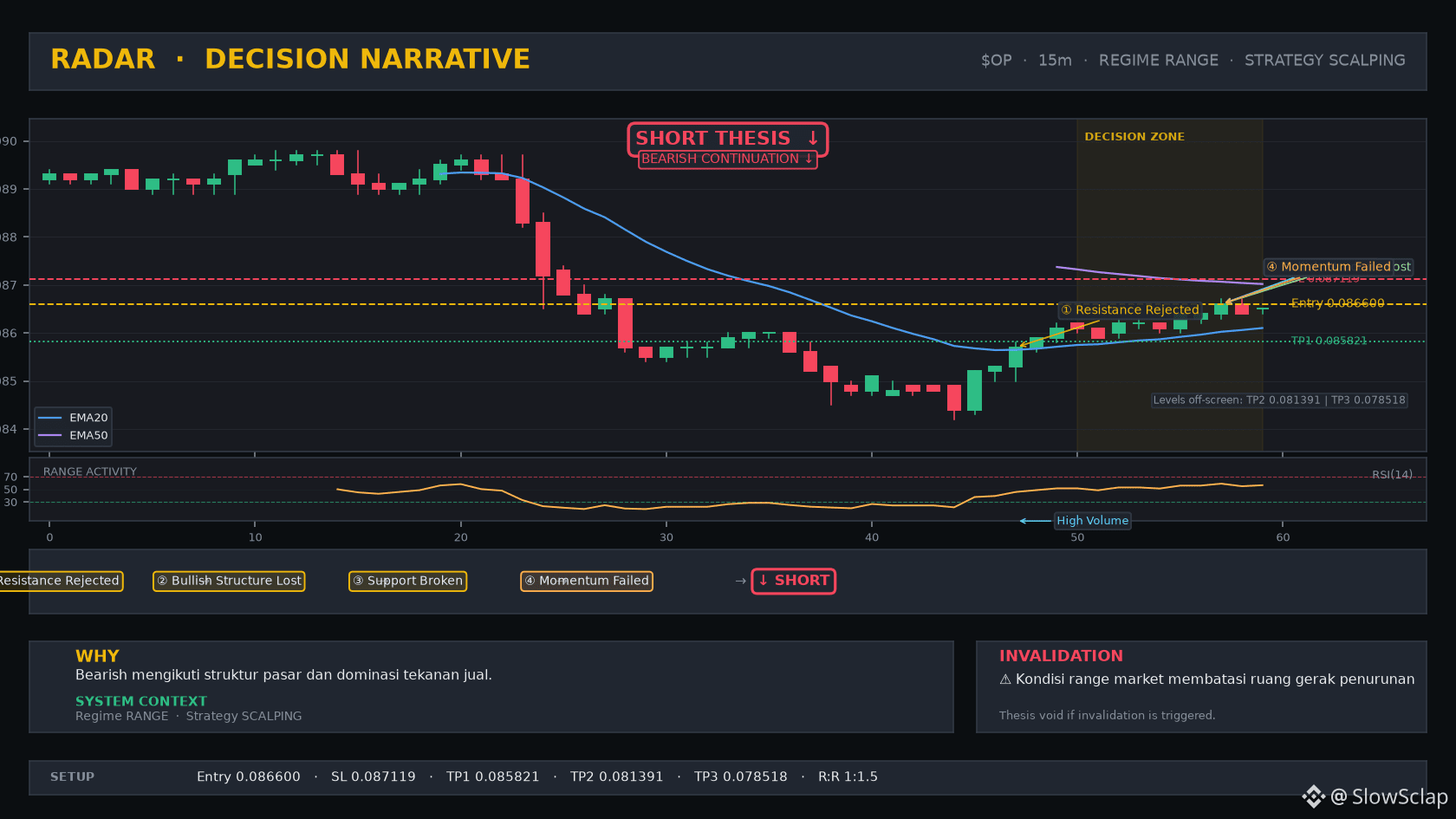Click the warning triangle icon under INVALIDATION
1456x819 pixels.
pyautogui.click(x=1005, y=679)
